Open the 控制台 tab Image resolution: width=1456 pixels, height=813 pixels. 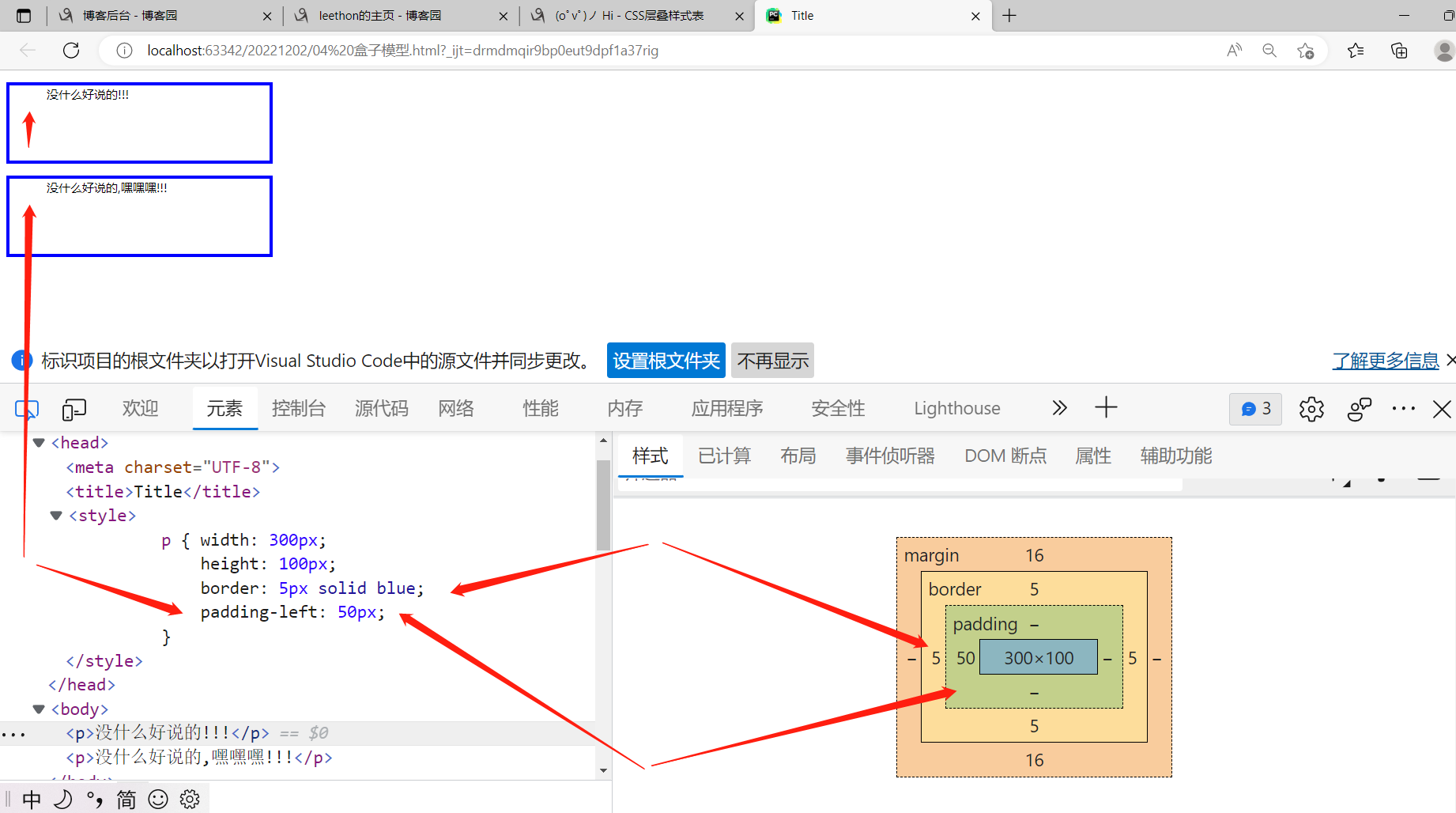click(x=299, y=408)
